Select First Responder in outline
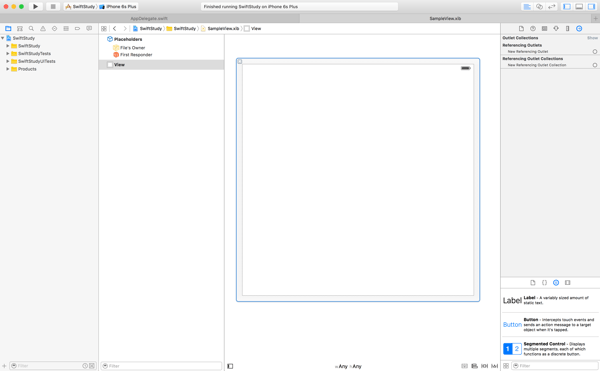The image size is (600, 371). click(x=132, y=55)
